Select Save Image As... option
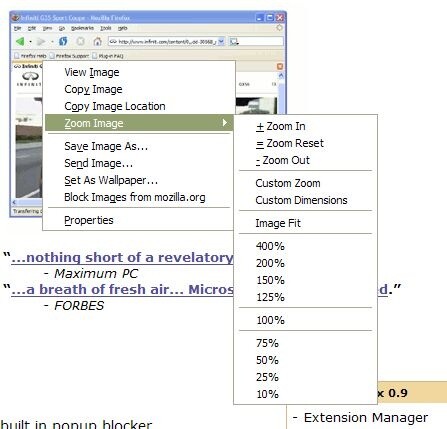This screenshot has width=447, height=429. 106,146
